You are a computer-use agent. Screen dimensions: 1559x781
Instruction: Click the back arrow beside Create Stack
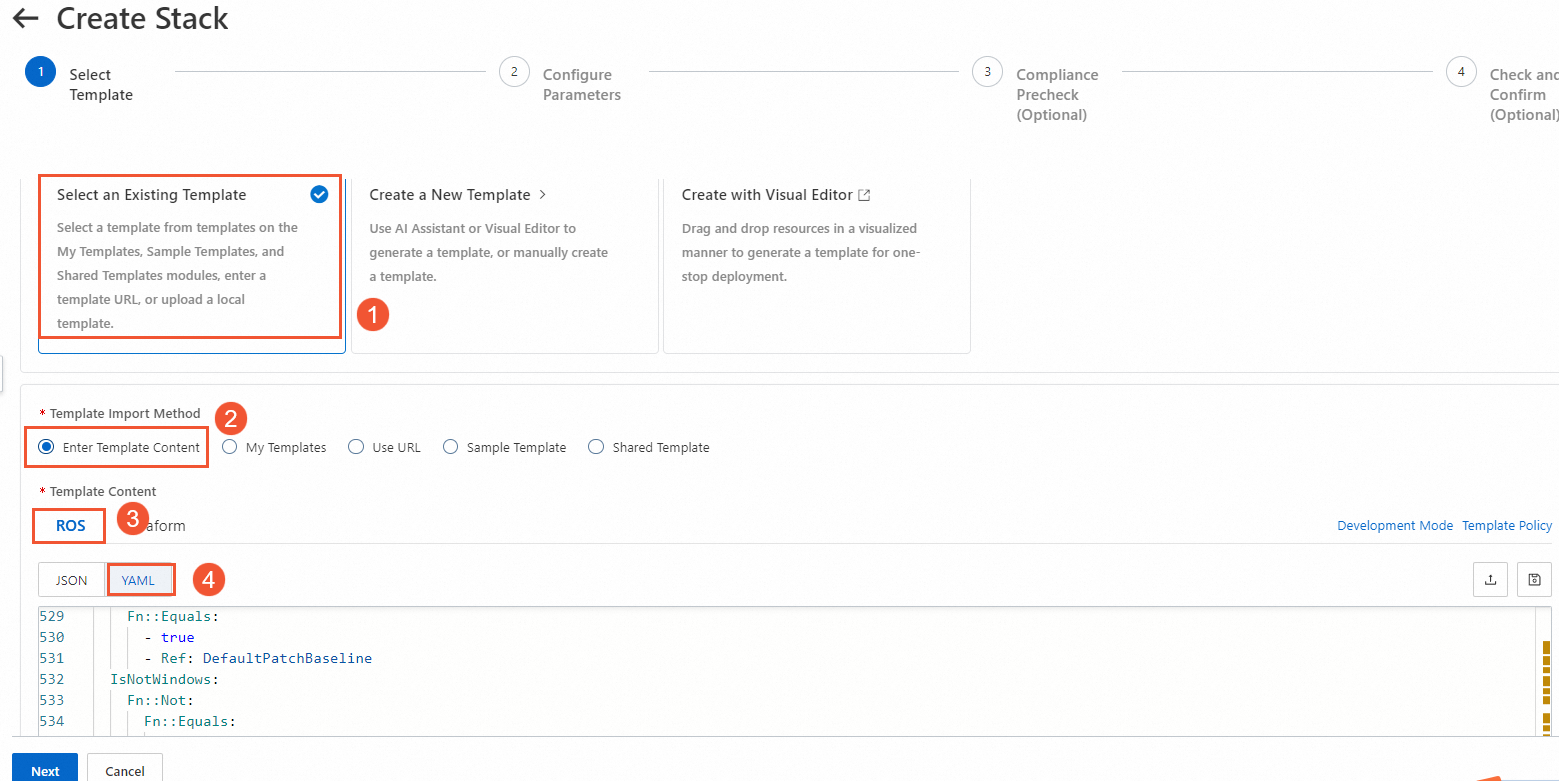[x=26, y=19]
